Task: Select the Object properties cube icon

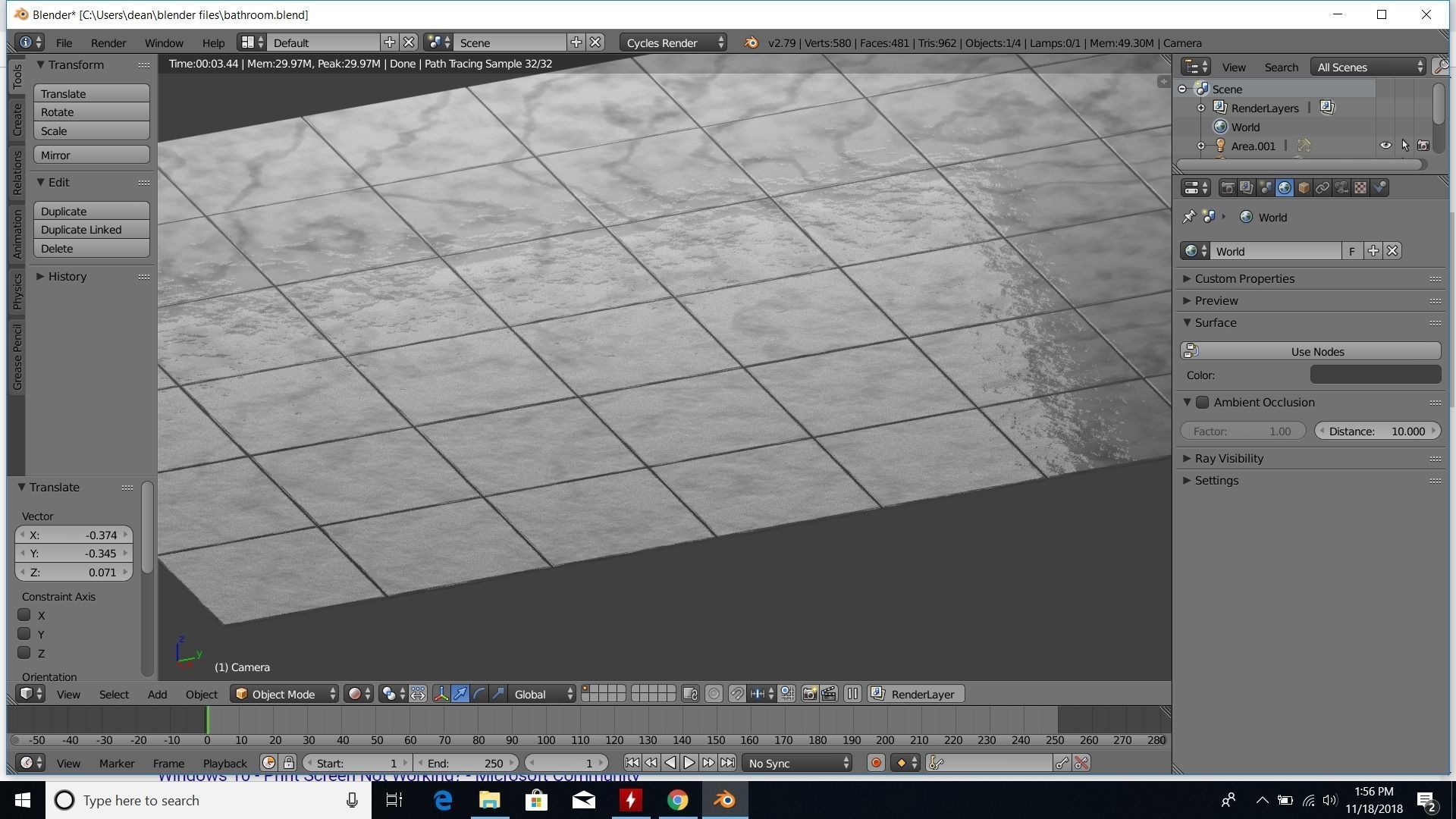Action: (x=1304, y=188)
